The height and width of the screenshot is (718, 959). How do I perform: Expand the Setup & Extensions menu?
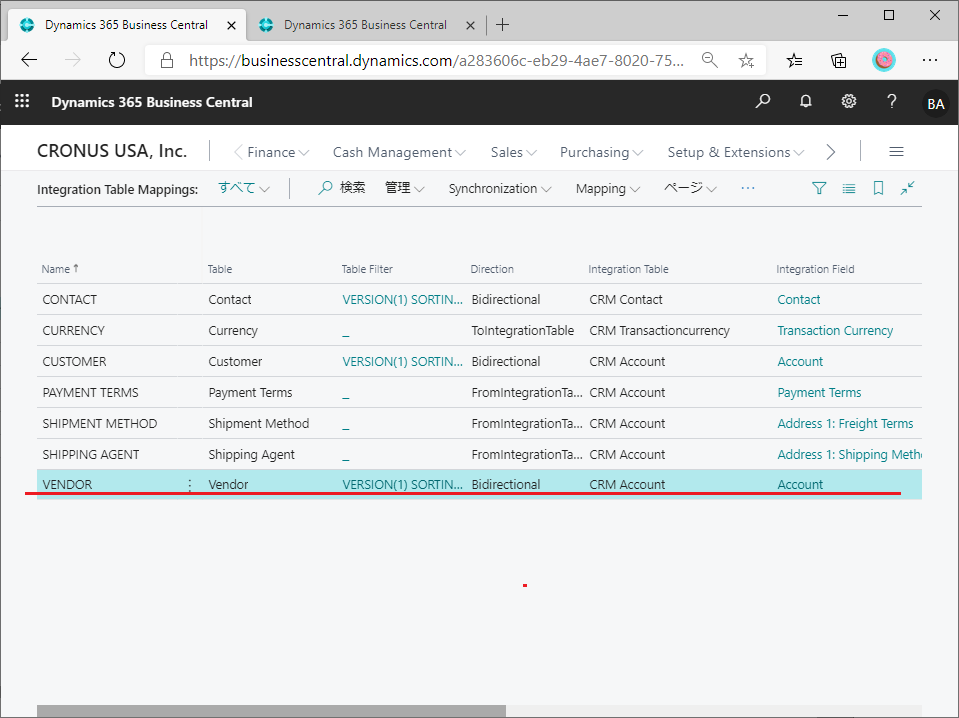[735, 152]
